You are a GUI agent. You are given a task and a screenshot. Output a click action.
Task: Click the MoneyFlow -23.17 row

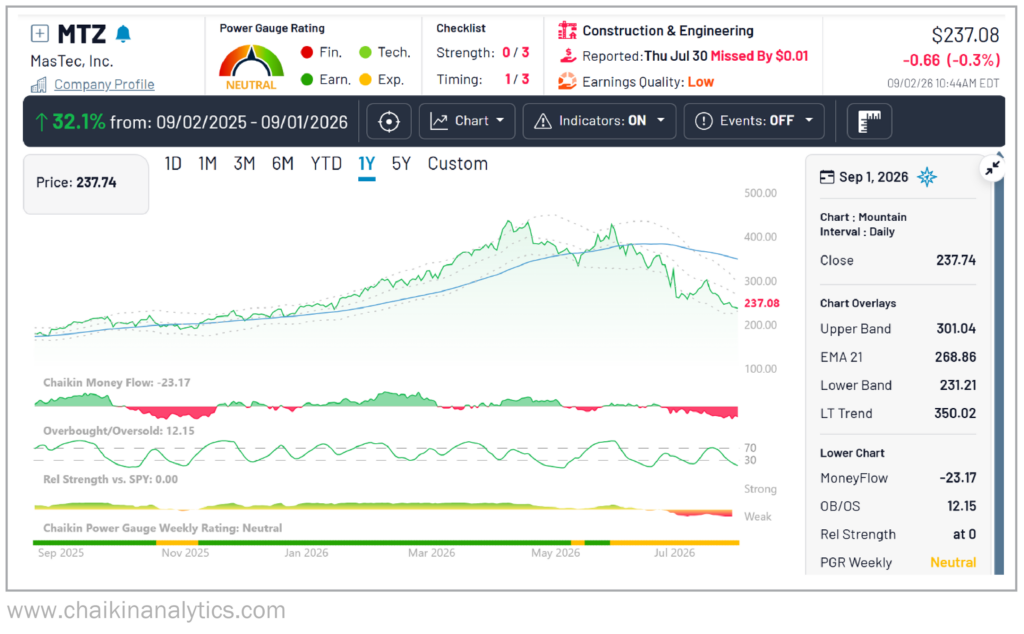click(898, 478)
